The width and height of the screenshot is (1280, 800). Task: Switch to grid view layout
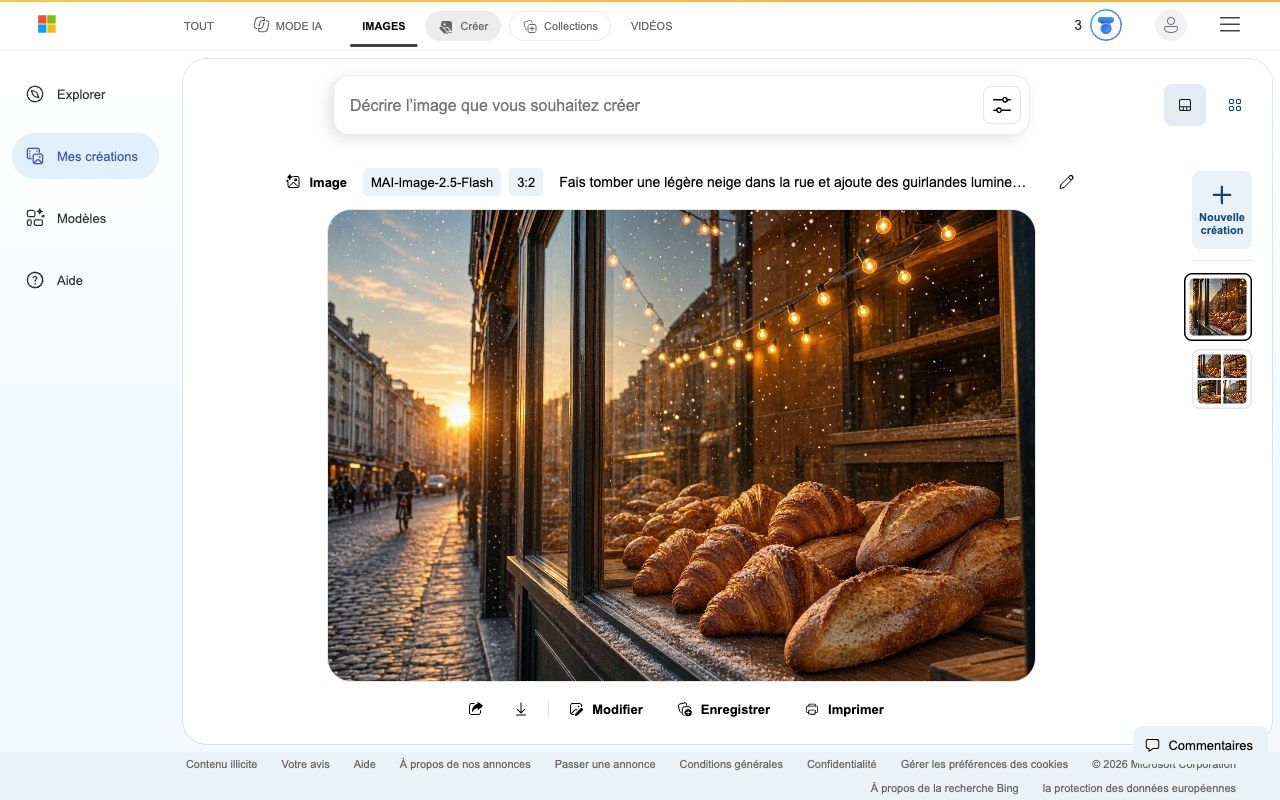(1235, 105)
